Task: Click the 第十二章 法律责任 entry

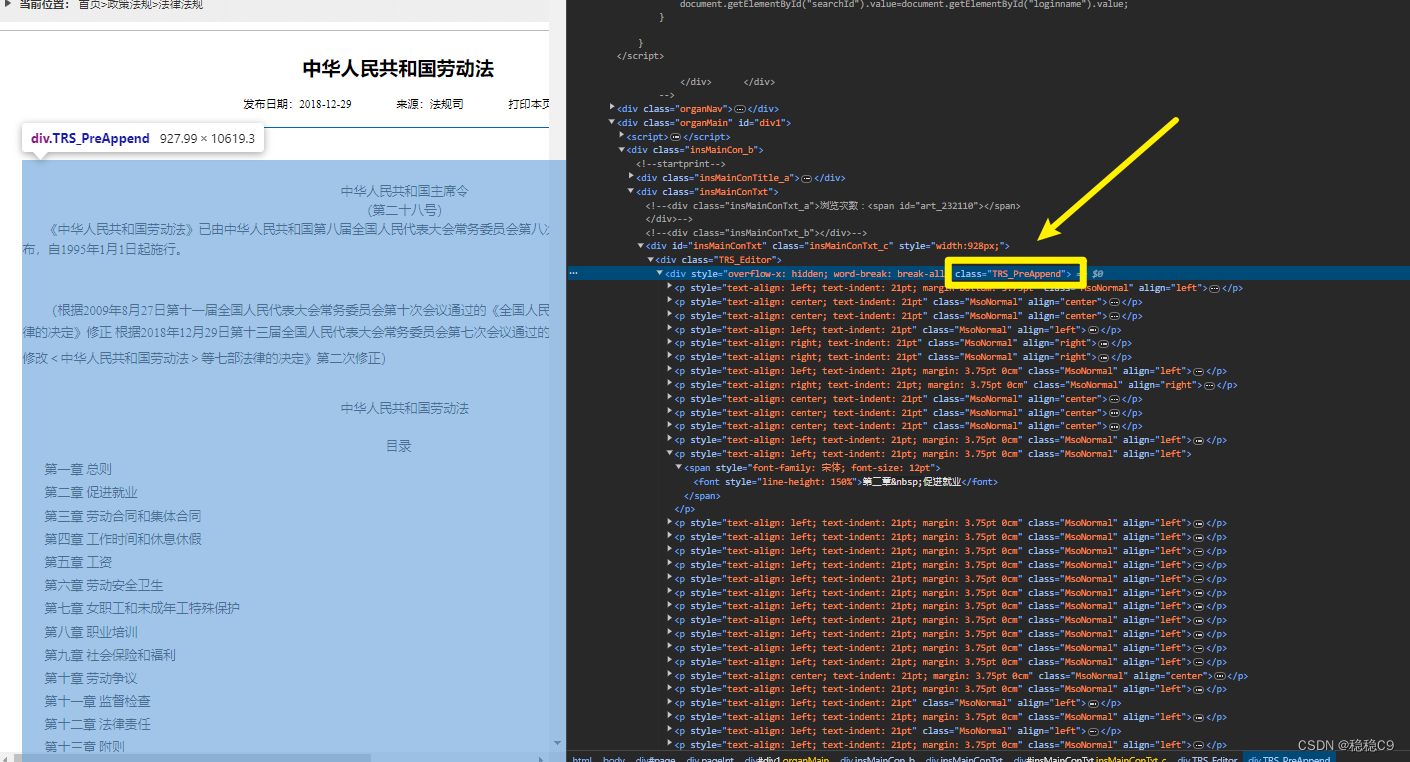Action: [98, 724]
